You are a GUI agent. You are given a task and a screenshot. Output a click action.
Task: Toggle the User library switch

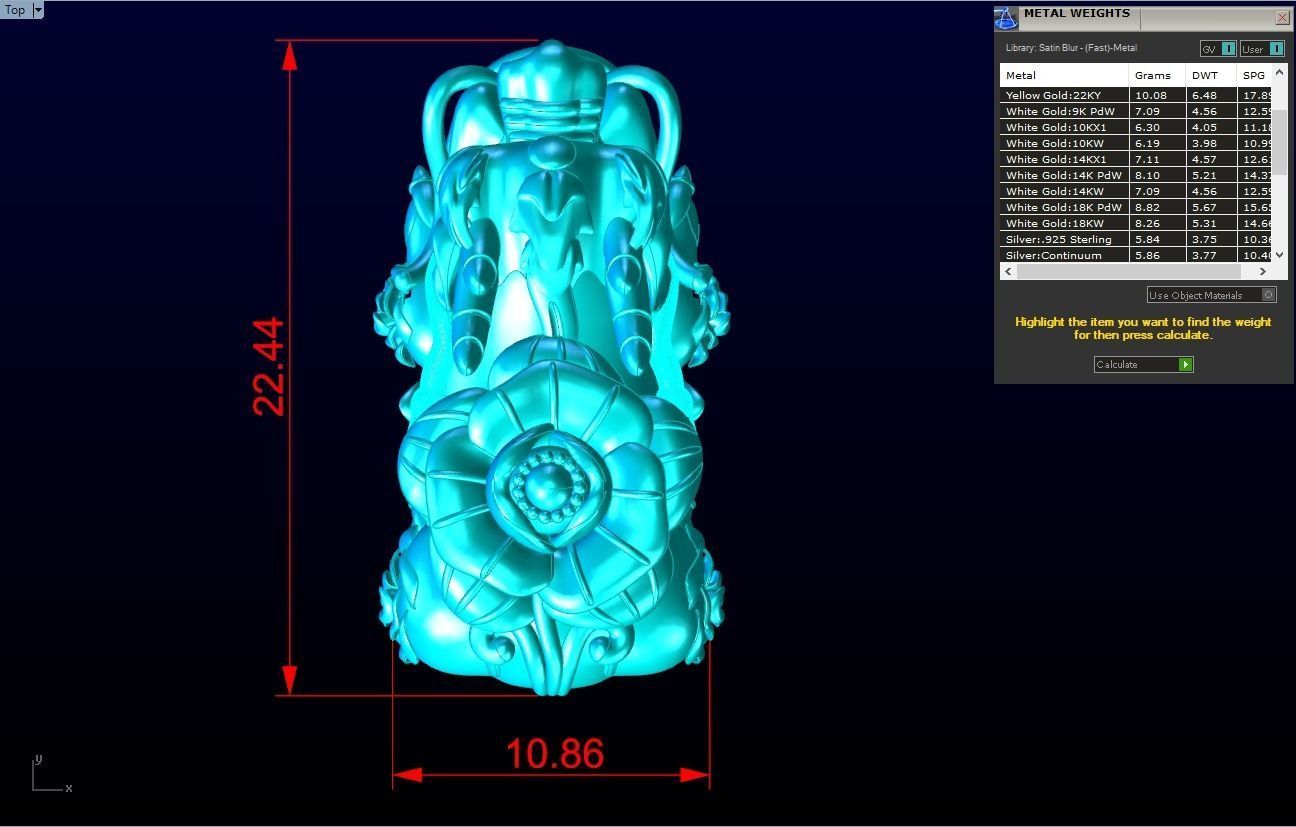[1262, 48]
